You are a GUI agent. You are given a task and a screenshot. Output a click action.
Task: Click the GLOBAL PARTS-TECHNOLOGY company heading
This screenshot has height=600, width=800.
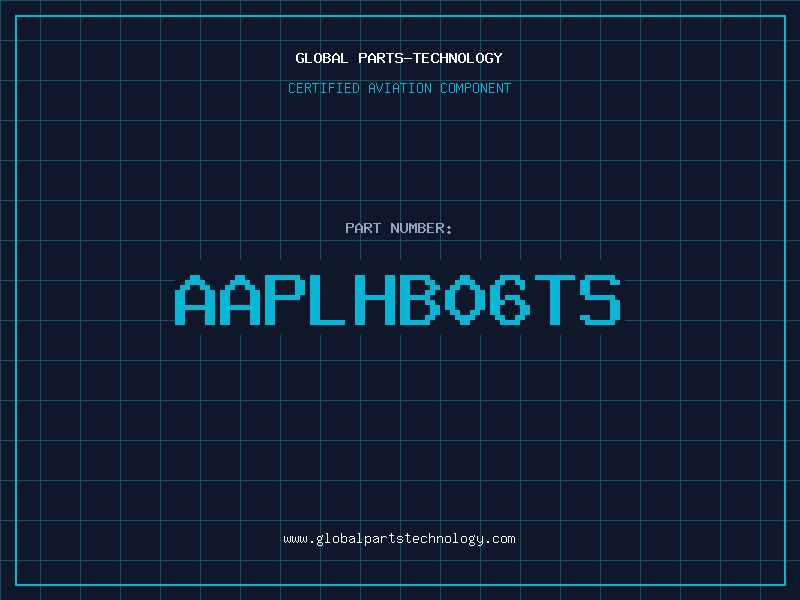399,58
